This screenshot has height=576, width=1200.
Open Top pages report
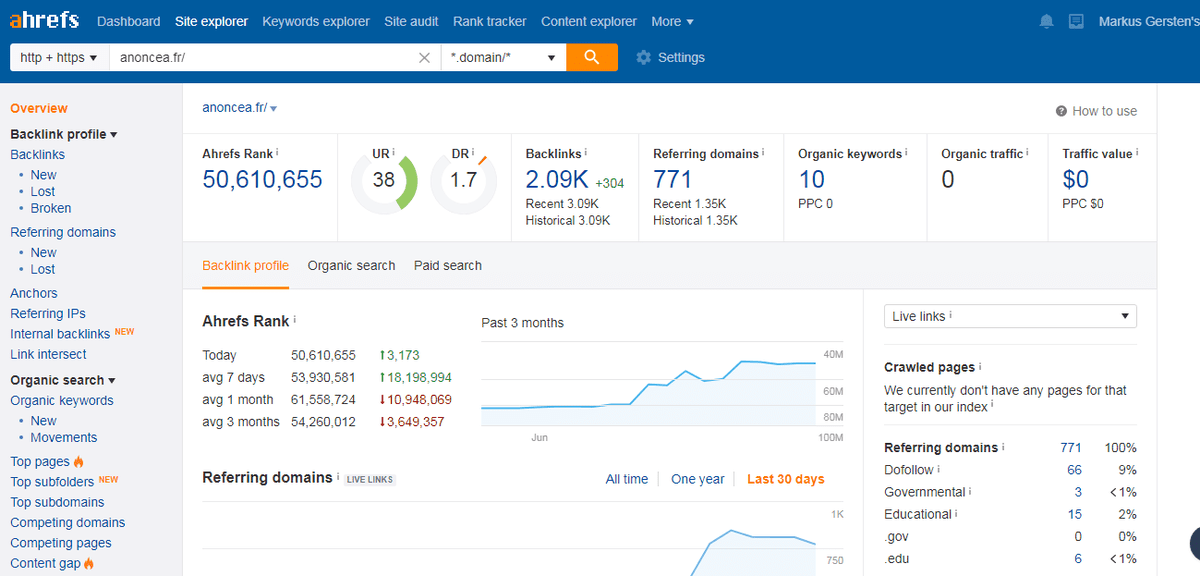click(40, 462)
